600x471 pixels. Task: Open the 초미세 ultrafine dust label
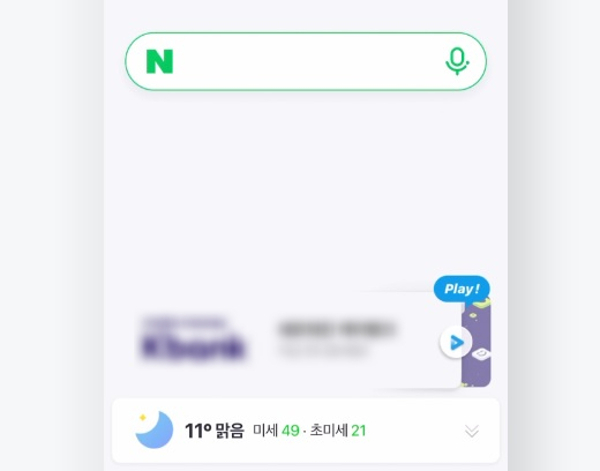point(329,430)
